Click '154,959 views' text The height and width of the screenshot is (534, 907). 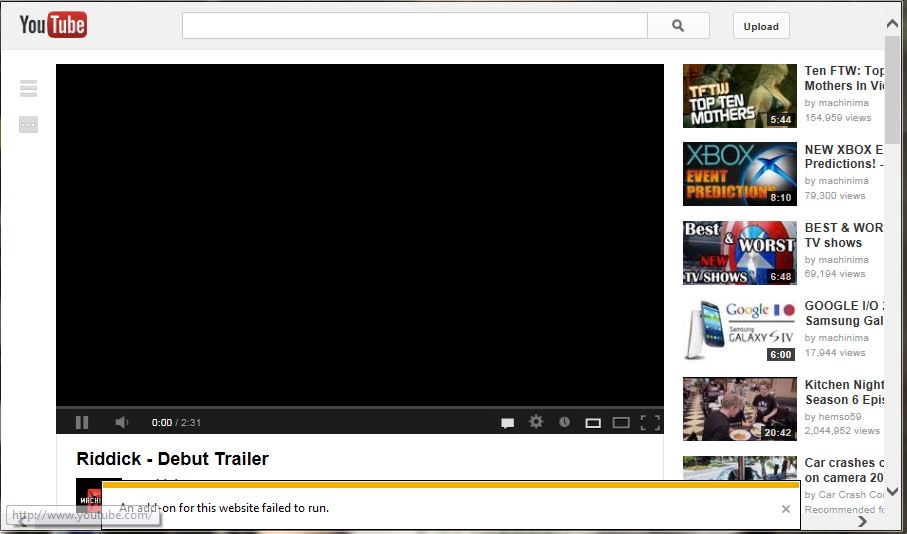[x=838, y=117]
